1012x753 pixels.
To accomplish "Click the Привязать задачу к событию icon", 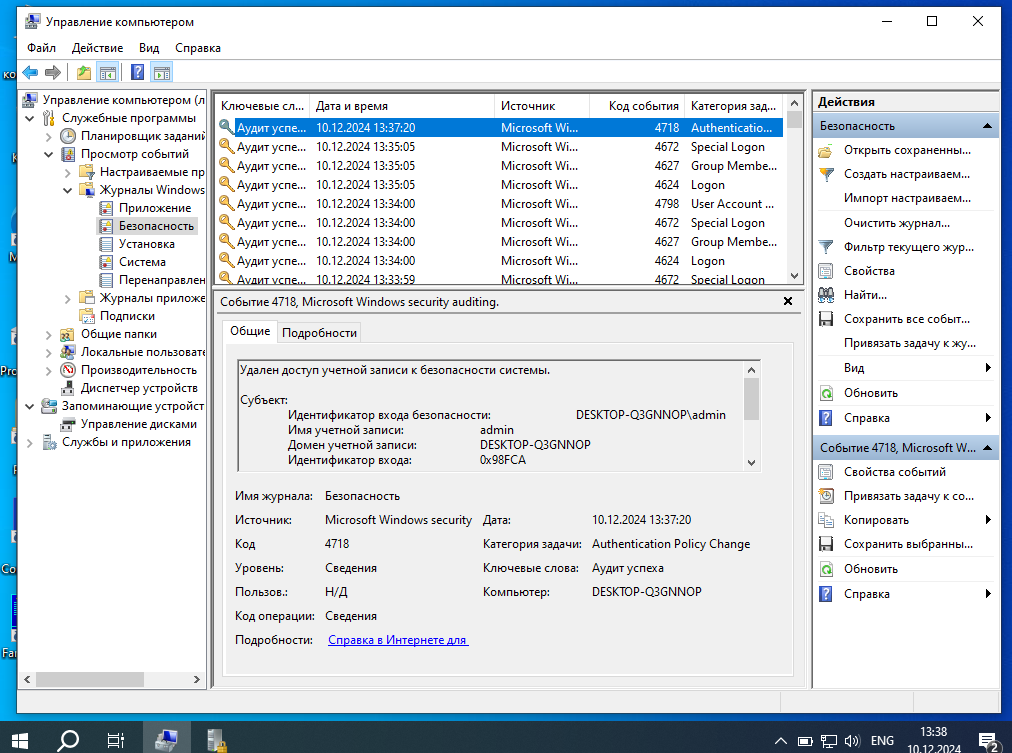I will 825,496.
